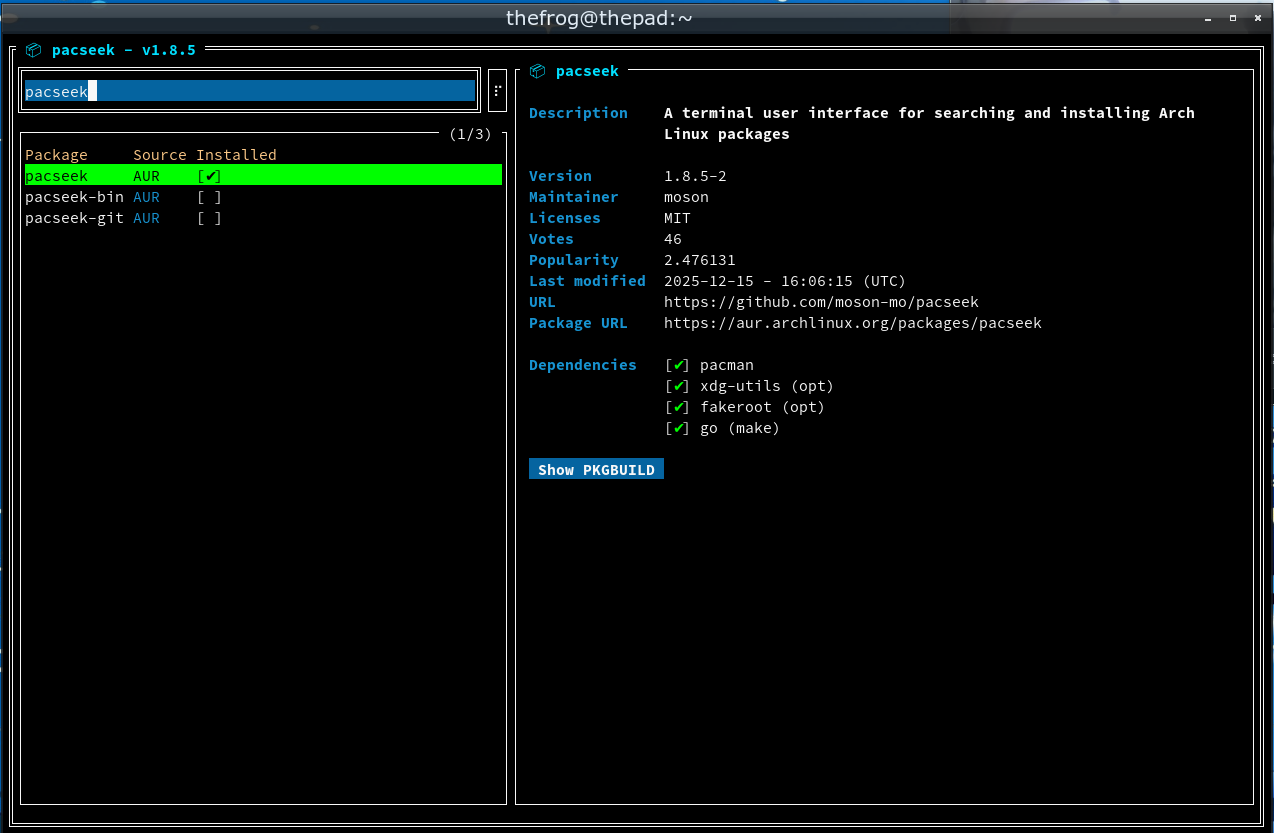Select pacseek-git in the package list
The image size is (1274, 833).
tap(74, 218)
